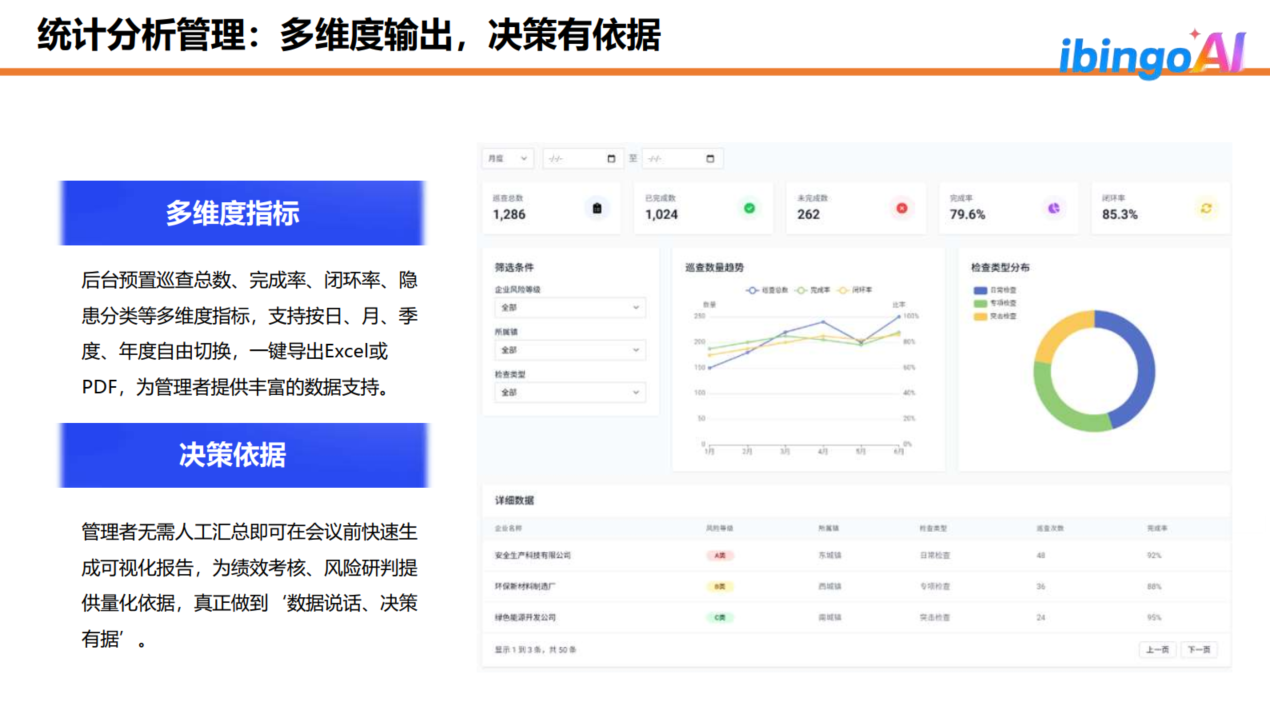The width and height of the screenshot is (1270, 705).
Task: Toggle 巡查总数 series in chart legend
Action: coord(768,290)
